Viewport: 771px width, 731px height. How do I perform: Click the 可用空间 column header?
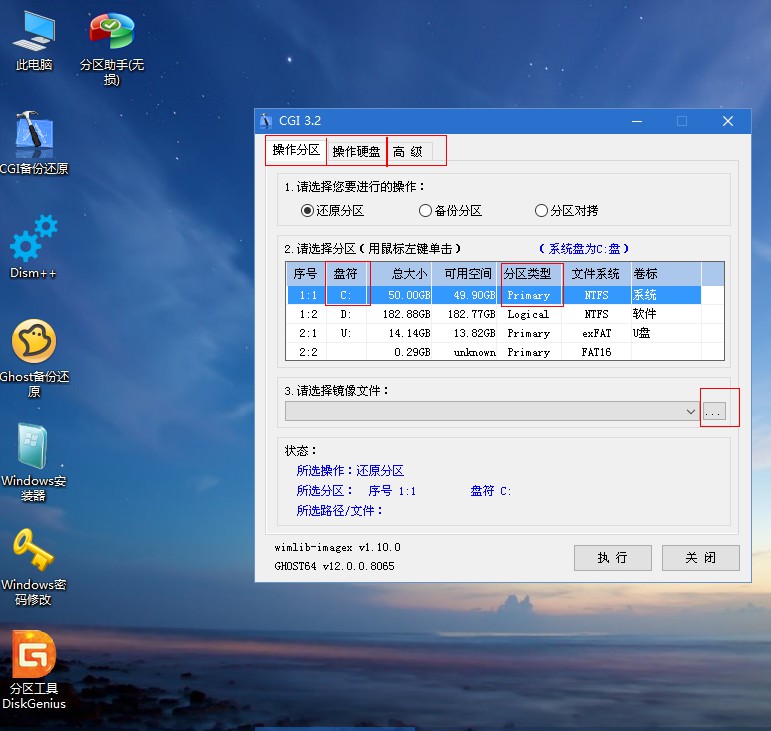tap(464, 274)
